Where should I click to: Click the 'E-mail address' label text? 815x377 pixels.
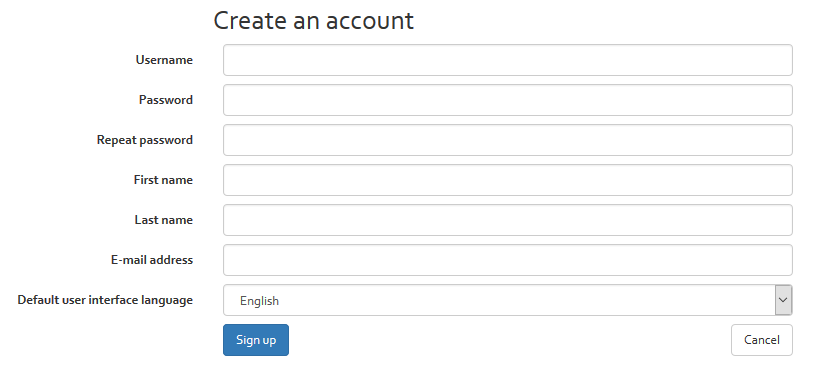pos(152,260)
